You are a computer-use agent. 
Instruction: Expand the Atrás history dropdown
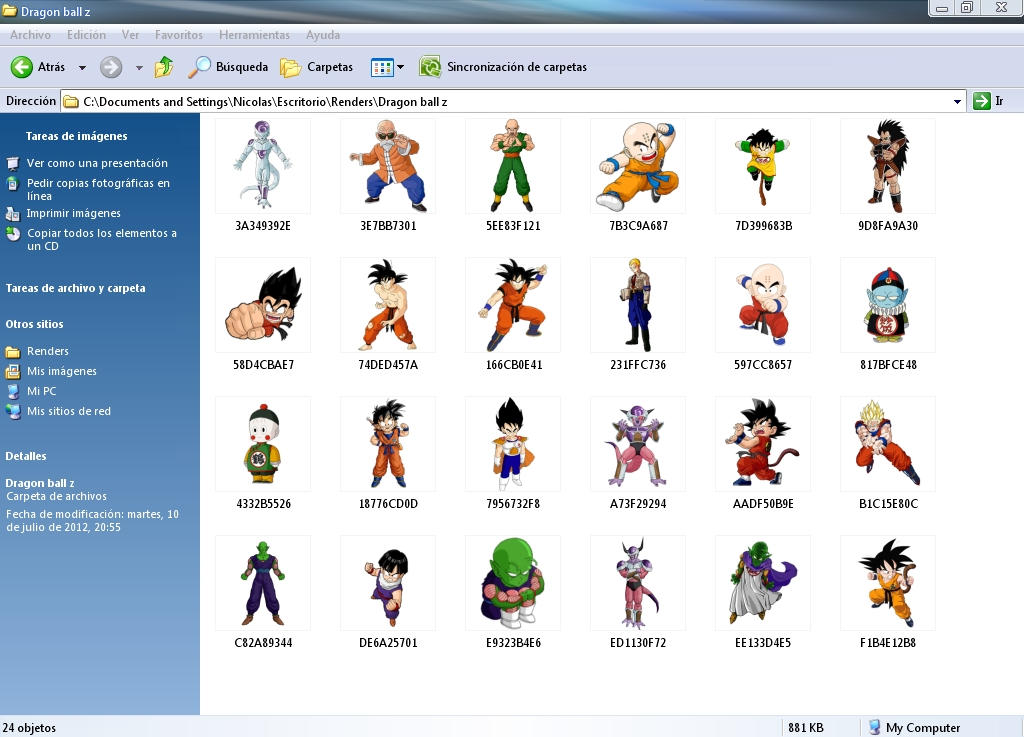click(82, 67)
